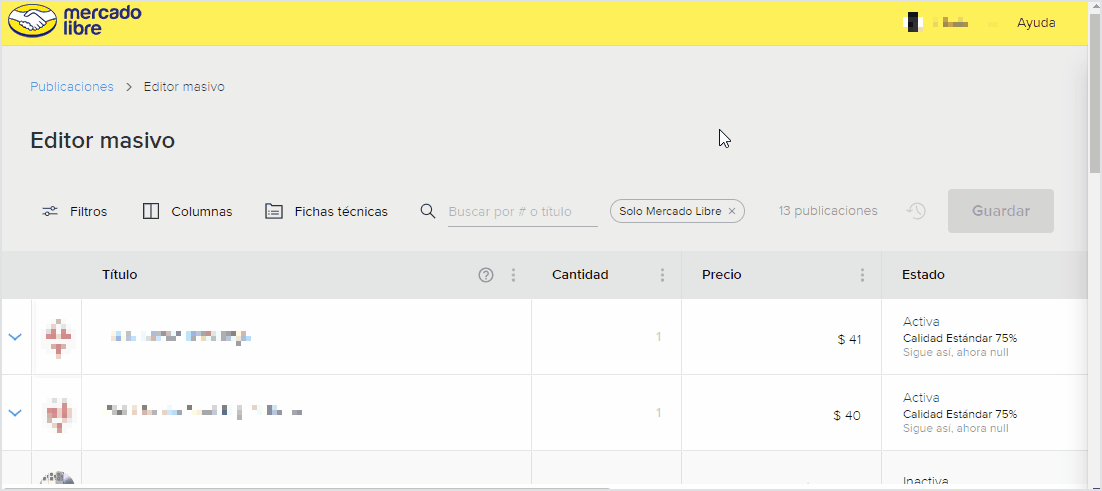Image resolution: width=1102 pixels, height=491 pixels.
Task: Open the Filtros sliders icon
Action: point(50,211)
